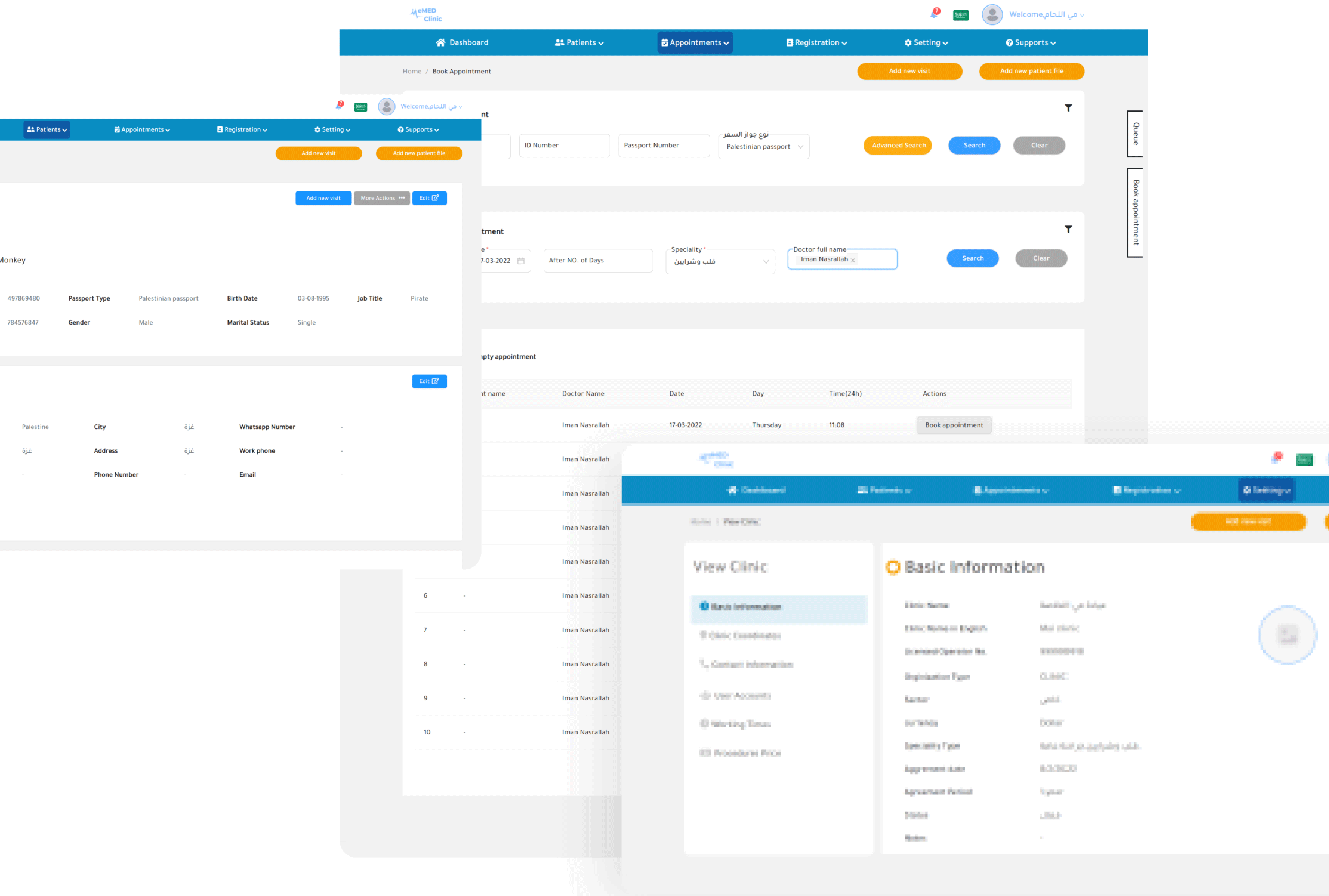Click 17-03-2022 cell in appointment table
Viewport: 1329px width, 896px height.
(685, 425)
